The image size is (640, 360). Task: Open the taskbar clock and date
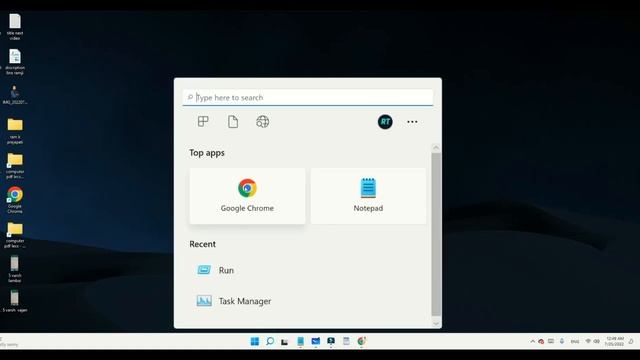pyautogui.click(x=614, y=341)
